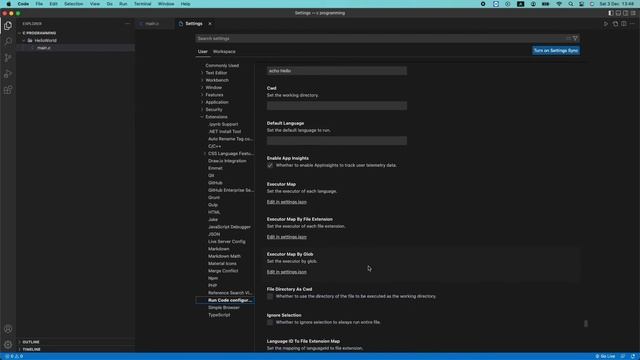The height and width of the screenshot is (360, 640).
Task: Toggle secondary side bar layout icon
Action: [625, 13]
